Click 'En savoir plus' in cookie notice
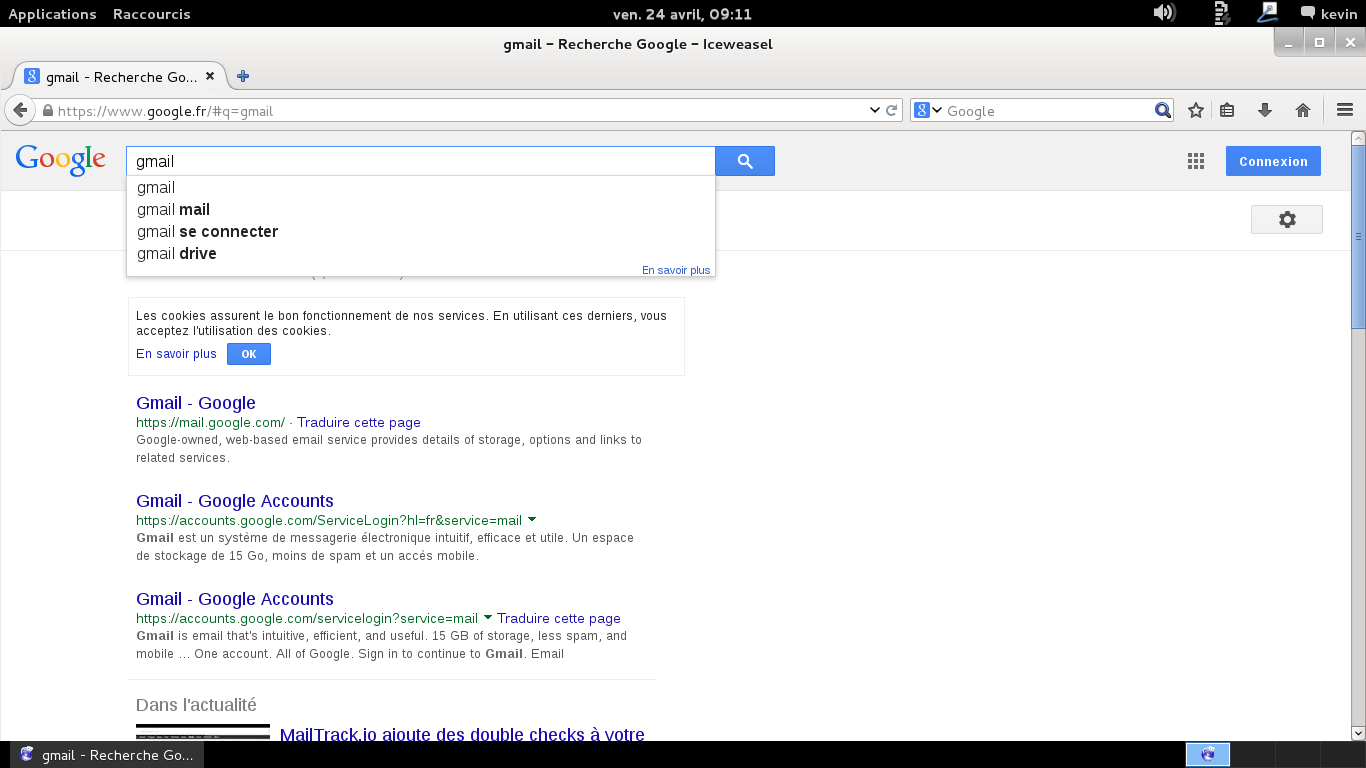 (176, 354)
